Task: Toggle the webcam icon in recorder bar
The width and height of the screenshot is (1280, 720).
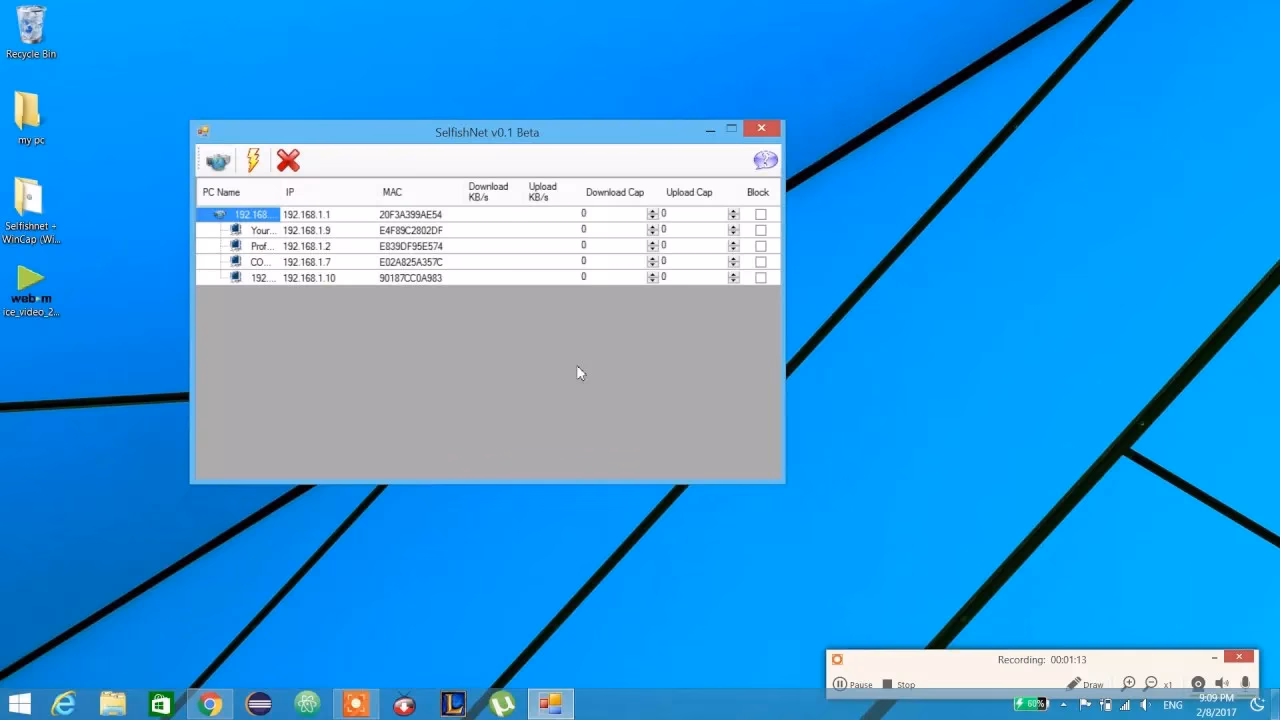Action: point(1198,684)
